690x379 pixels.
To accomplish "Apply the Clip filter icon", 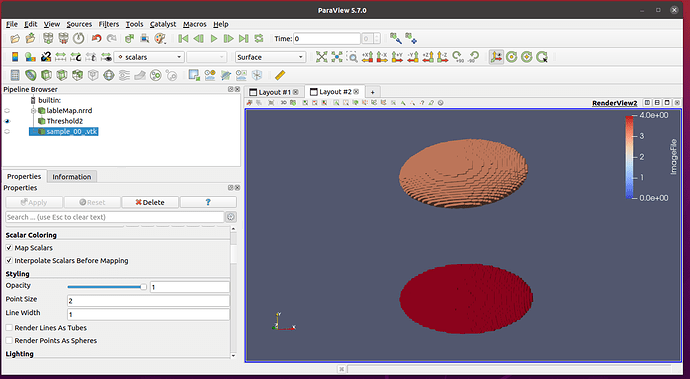I will pos(46,75).
